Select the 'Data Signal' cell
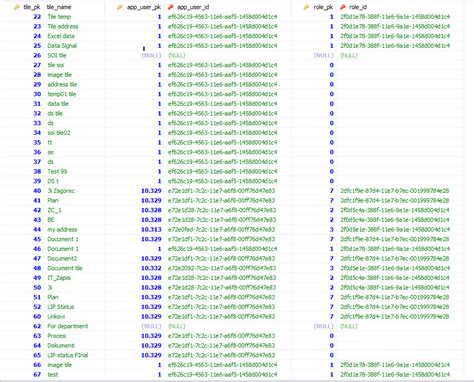This screenshot has width=474, height=382. 62,46
